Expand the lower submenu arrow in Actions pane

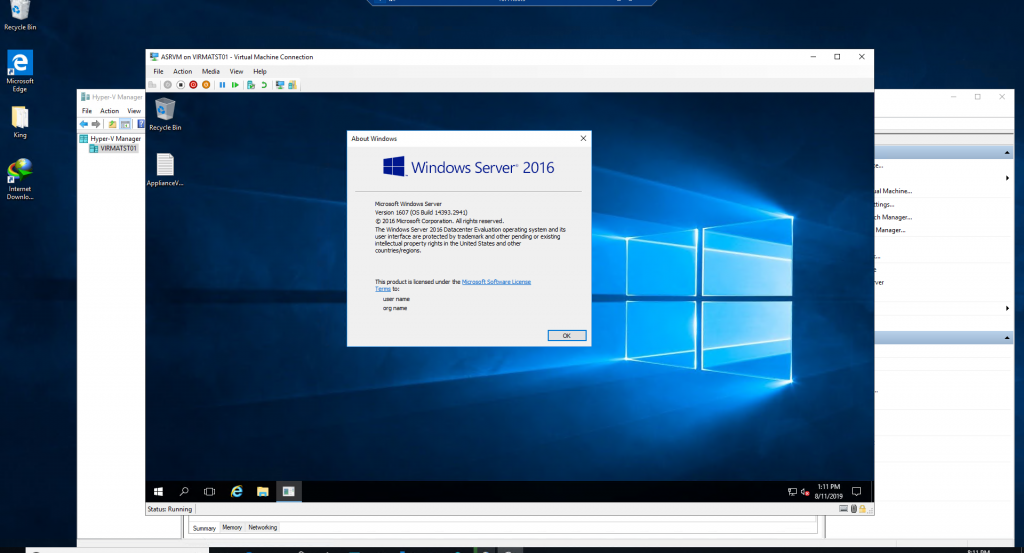click(1007, 308)
